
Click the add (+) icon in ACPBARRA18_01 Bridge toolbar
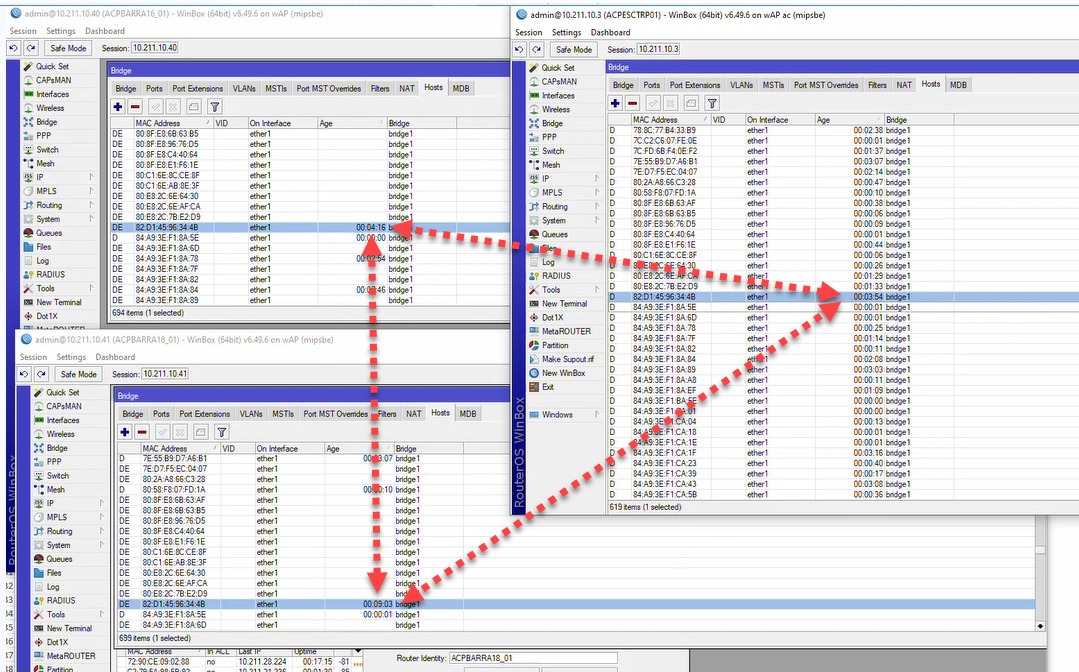point(125,432)
